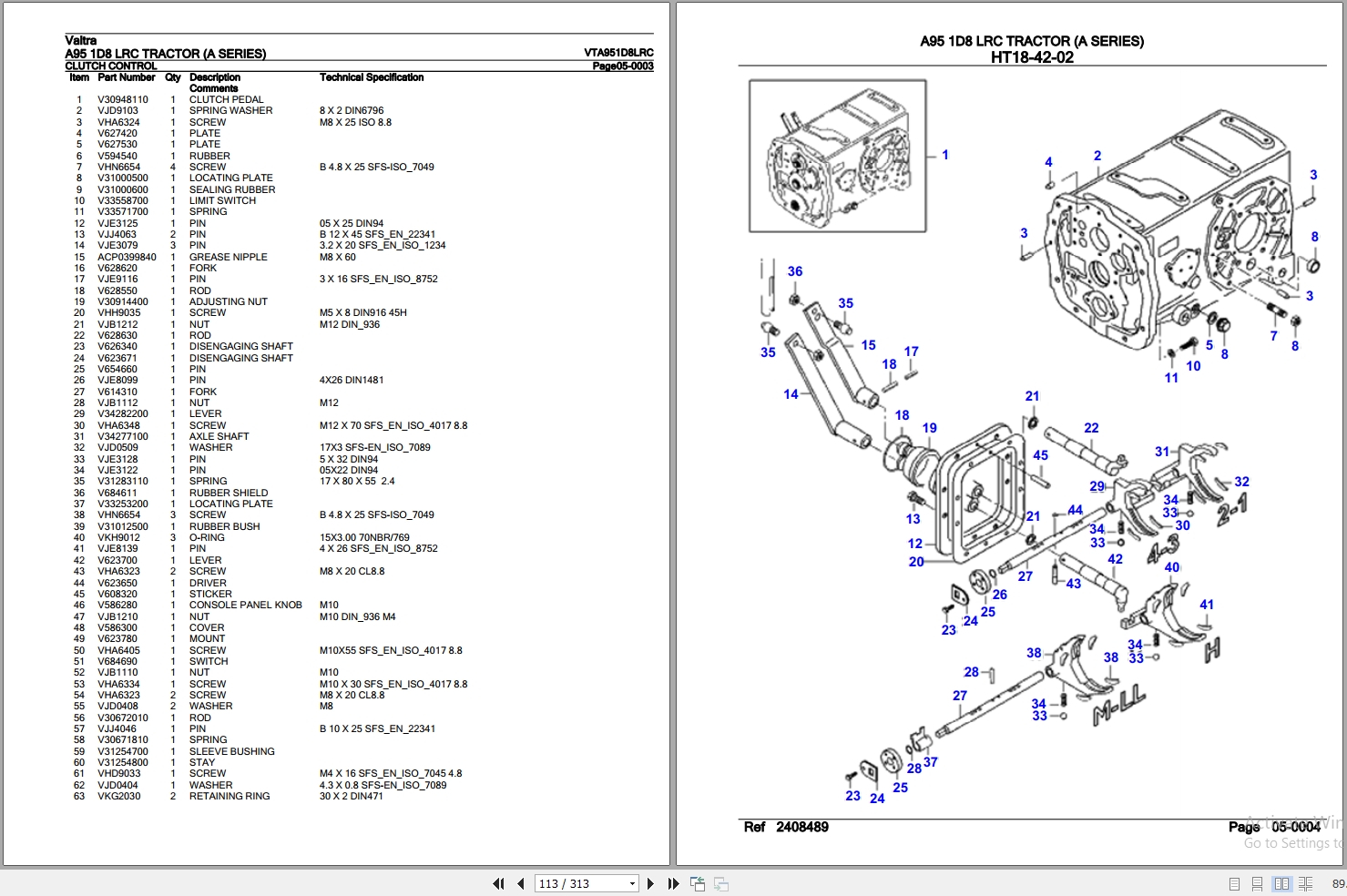Select the V30948110 part number
Screen dimensions: 1347x896
(x=123, y=100)
